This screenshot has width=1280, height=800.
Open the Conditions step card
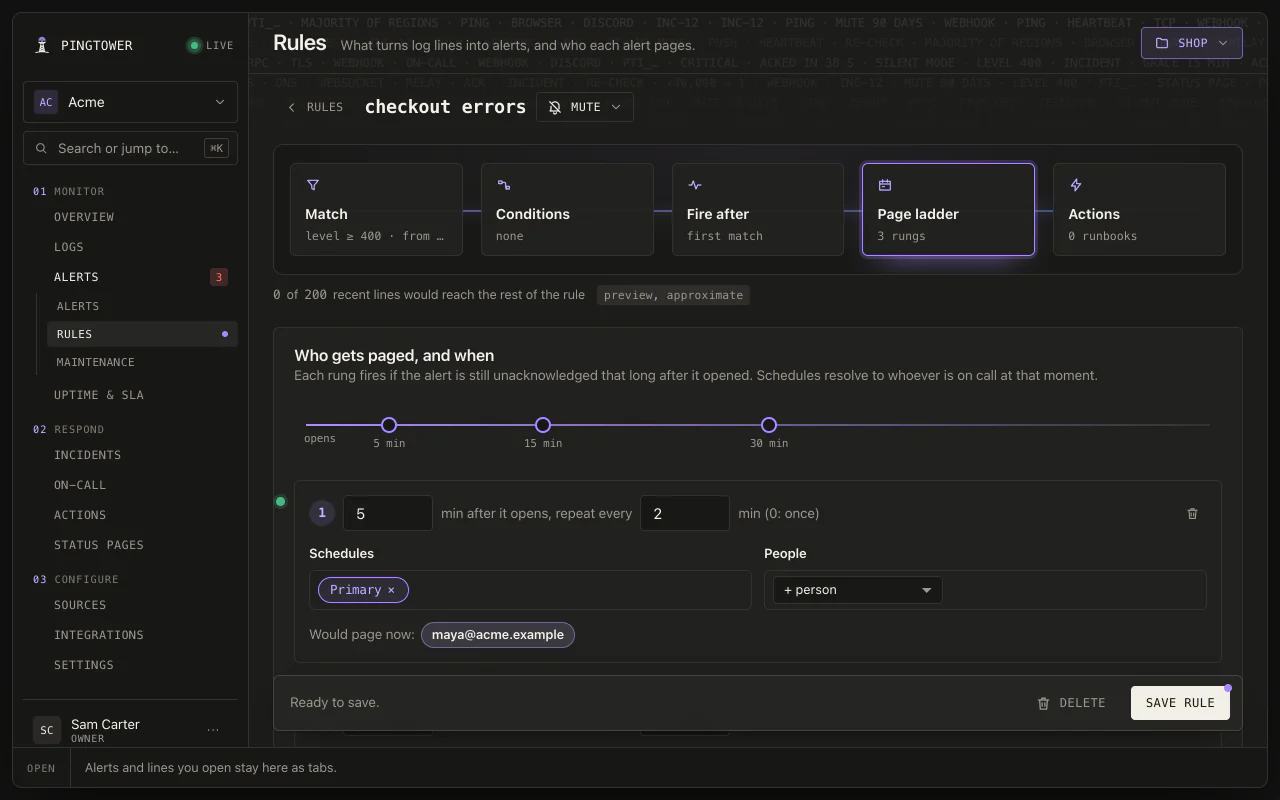(x=567, y=209)
